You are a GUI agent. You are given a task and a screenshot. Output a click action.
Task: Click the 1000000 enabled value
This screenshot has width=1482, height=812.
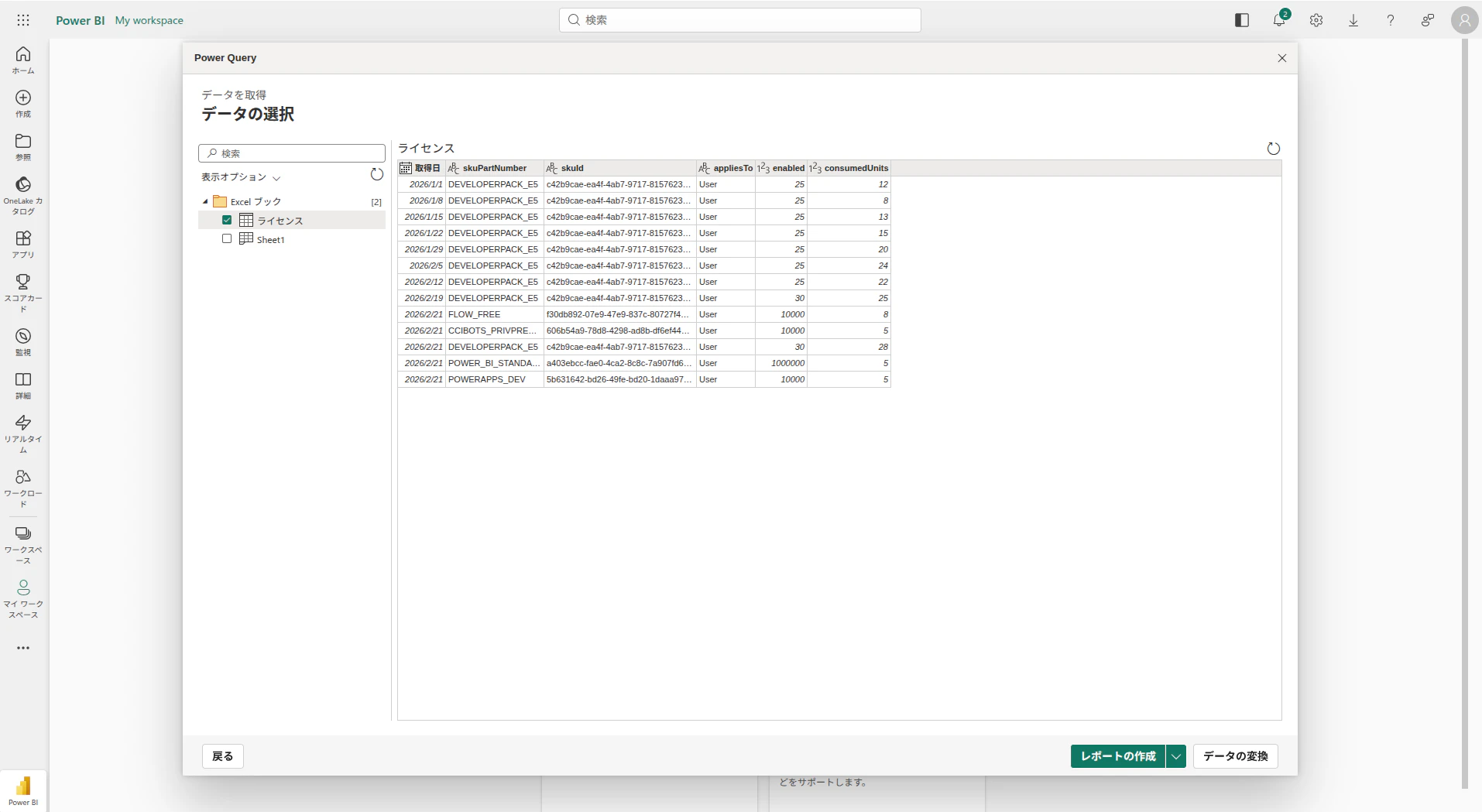(781, 363)
